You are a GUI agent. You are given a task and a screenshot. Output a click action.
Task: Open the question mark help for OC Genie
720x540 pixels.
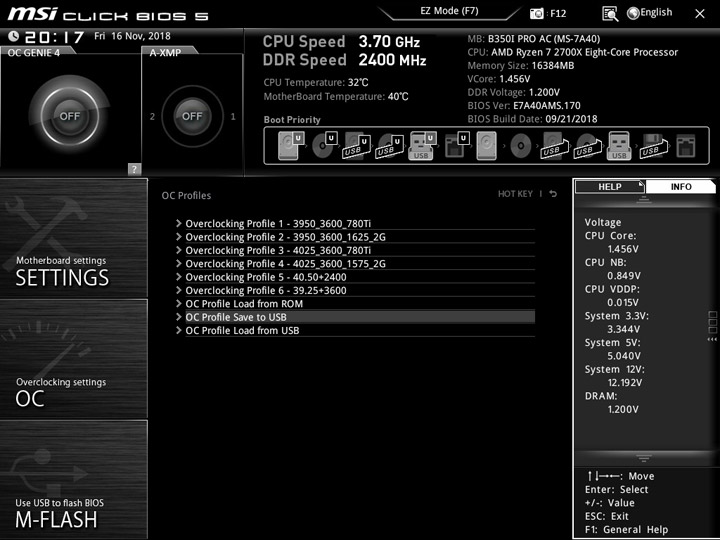pyautogui.click(x=134, y=169)
